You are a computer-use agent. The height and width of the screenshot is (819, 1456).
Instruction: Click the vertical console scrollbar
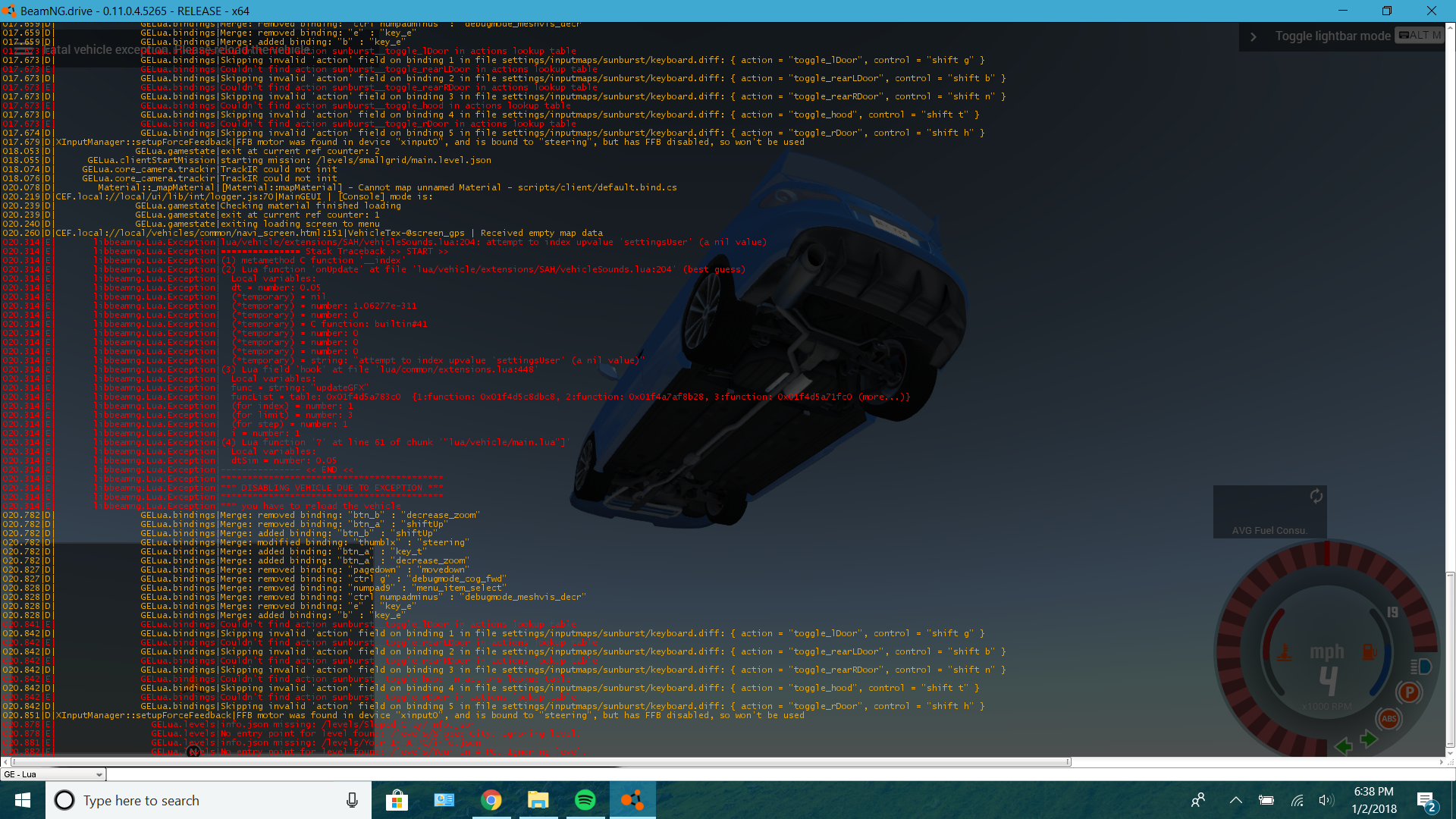click(1450, 658)
